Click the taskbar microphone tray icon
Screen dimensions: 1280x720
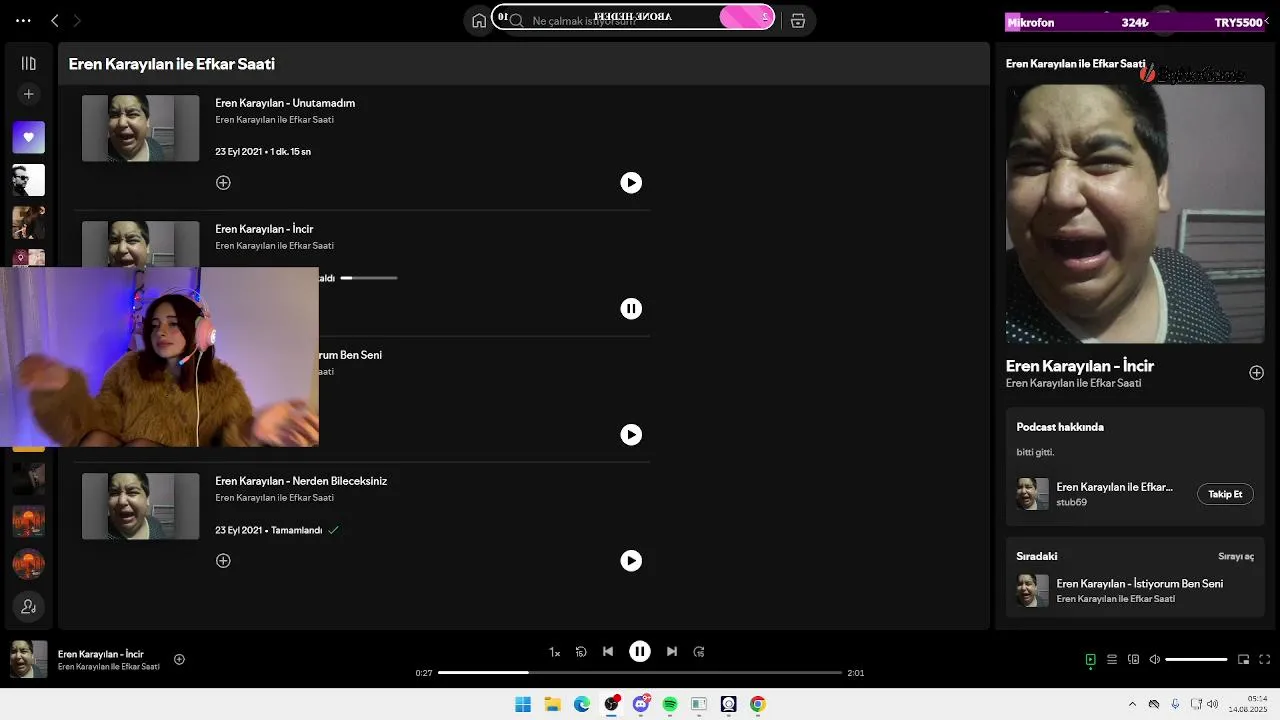(x=1175, y=704)
